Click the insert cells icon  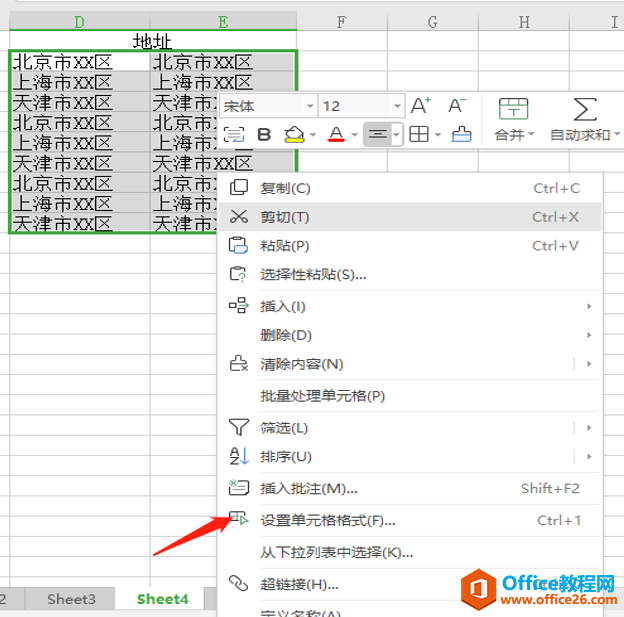(239, 306)
